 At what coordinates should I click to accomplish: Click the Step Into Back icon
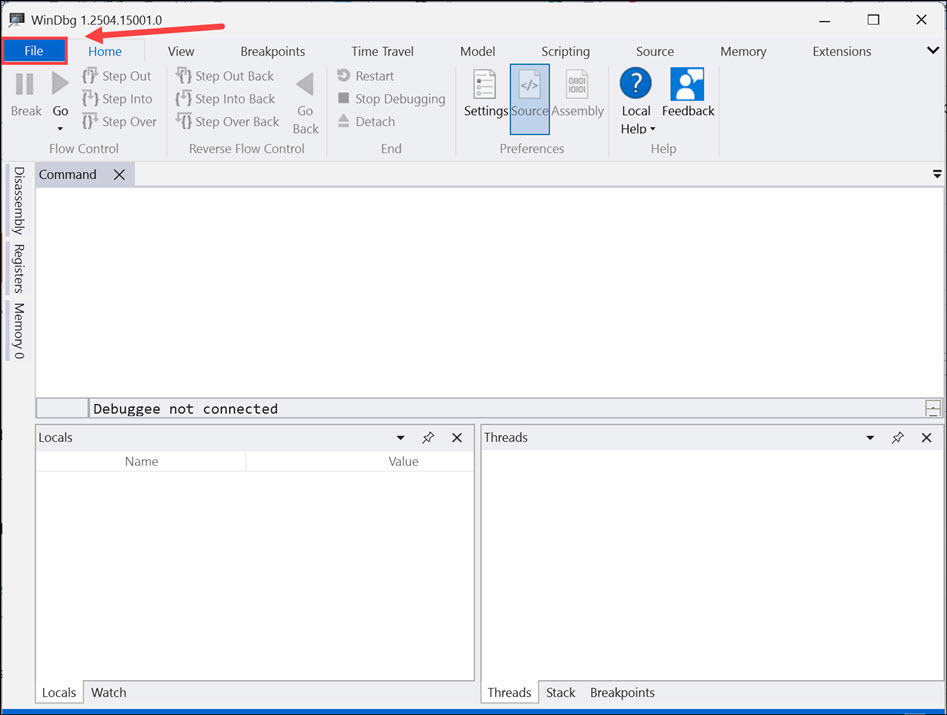(184, 98)
